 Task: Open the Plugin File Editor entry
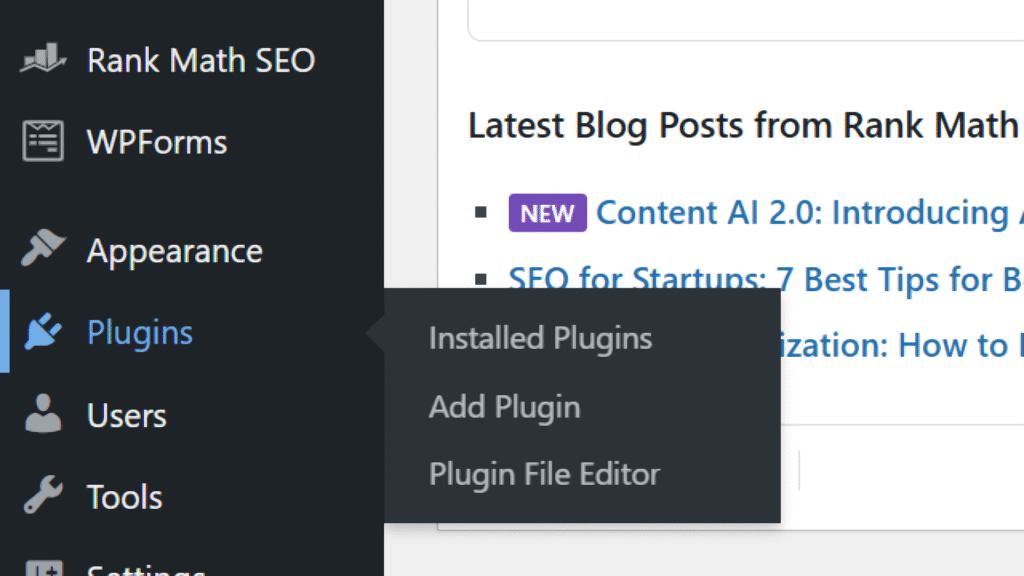[544, 474]
